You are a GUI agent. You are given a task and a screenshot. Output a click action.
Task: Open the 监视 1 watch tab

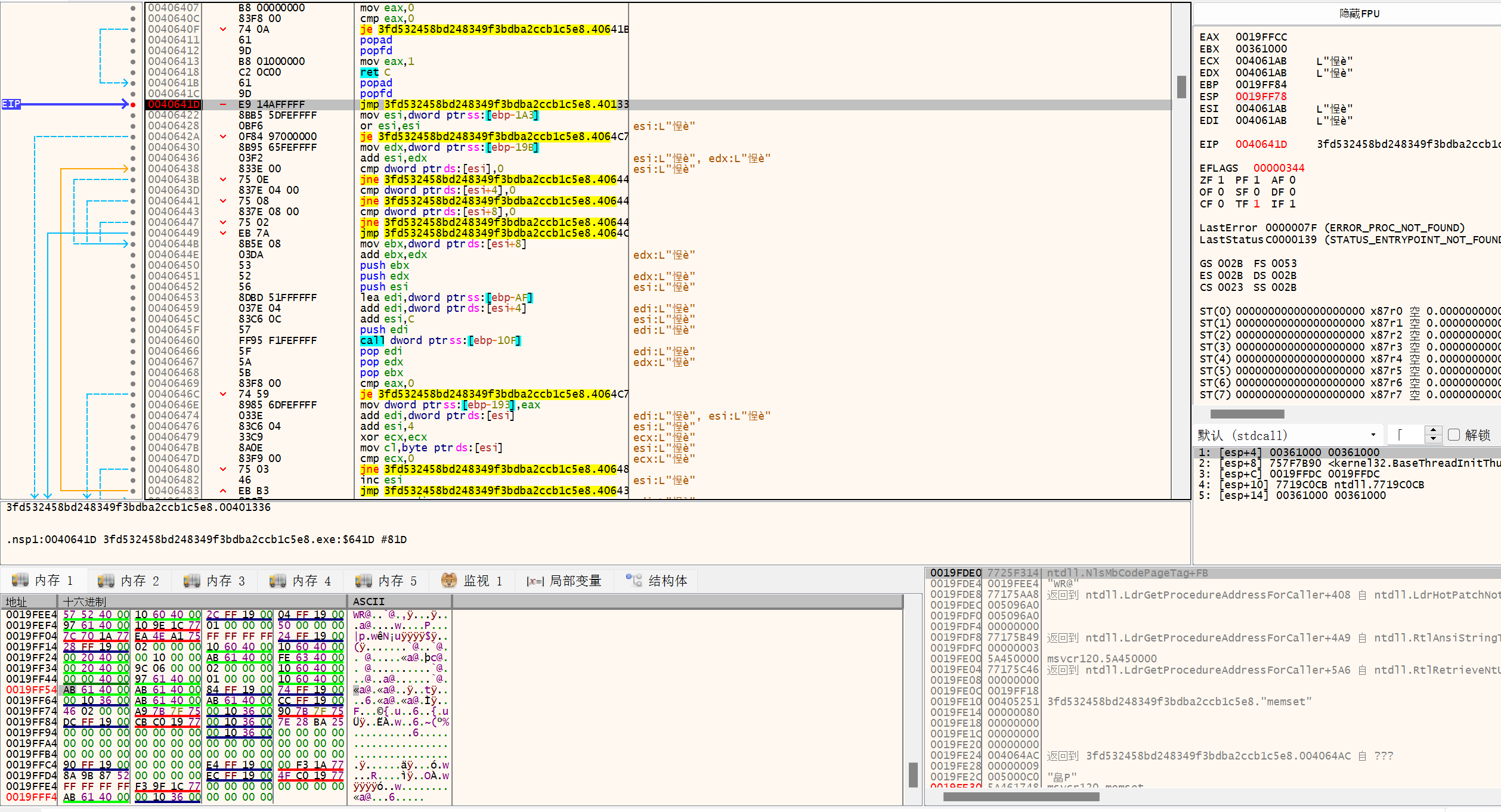tap(472, 581)
